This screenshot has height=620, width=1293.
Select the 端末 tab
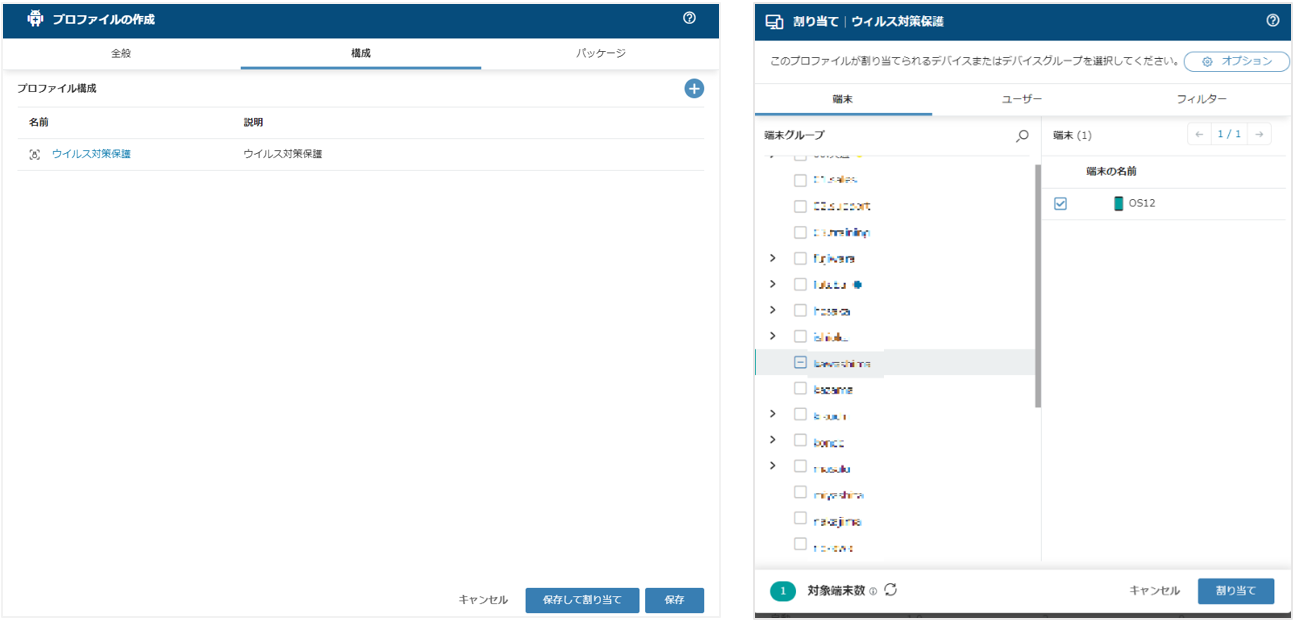coord(843,99)
